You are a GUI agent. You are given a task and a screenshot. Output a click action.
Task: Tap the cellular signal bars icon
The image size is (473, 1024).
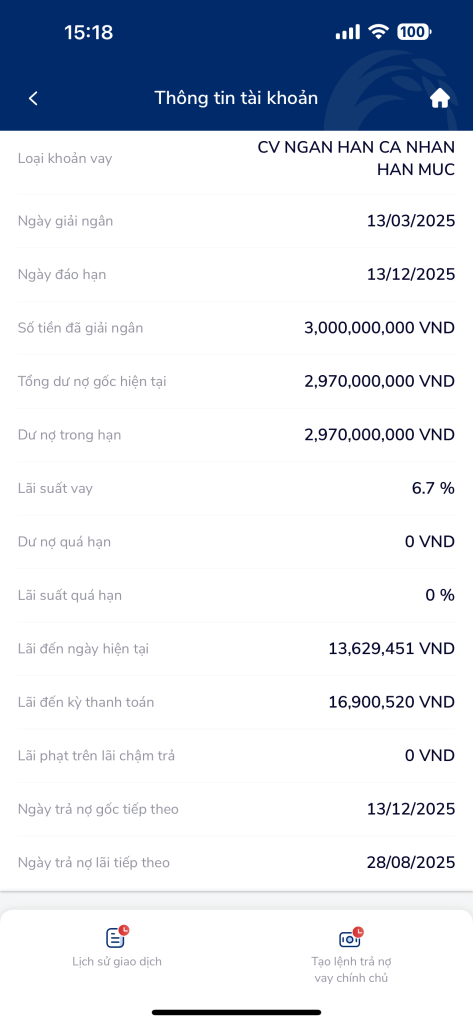click(348, 31)
